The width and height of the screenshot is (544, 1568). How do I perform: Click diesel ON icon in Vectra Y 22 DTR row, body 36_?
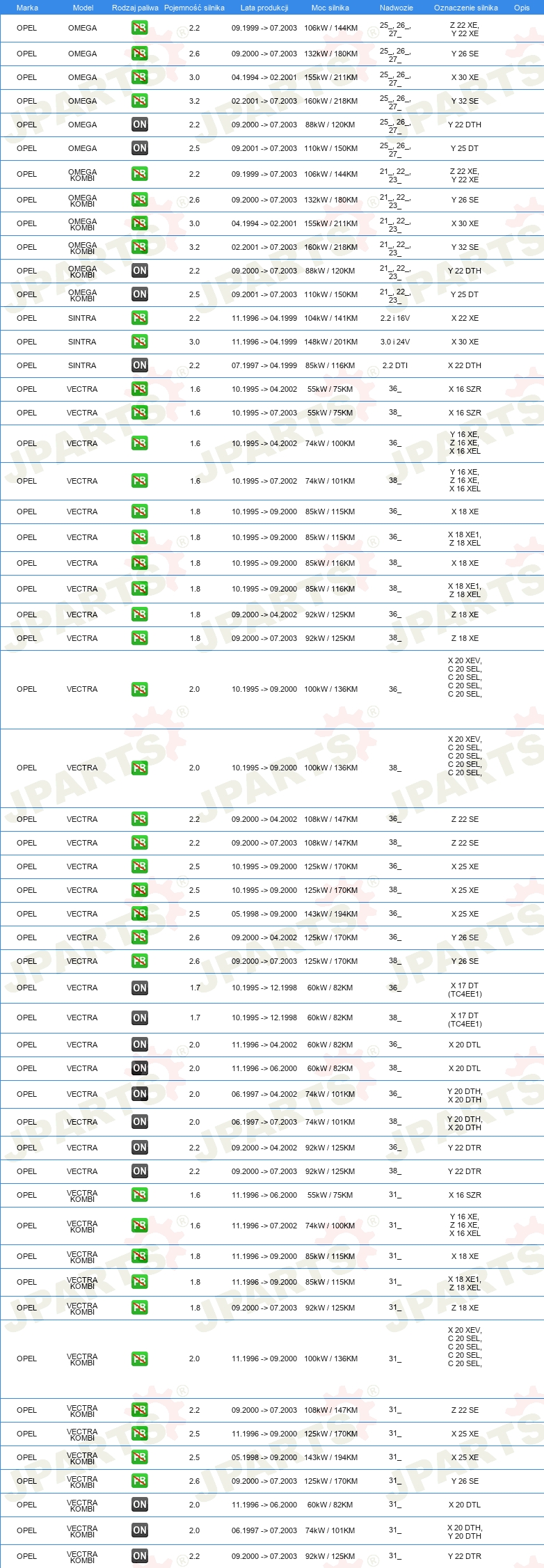[140, 1148]
